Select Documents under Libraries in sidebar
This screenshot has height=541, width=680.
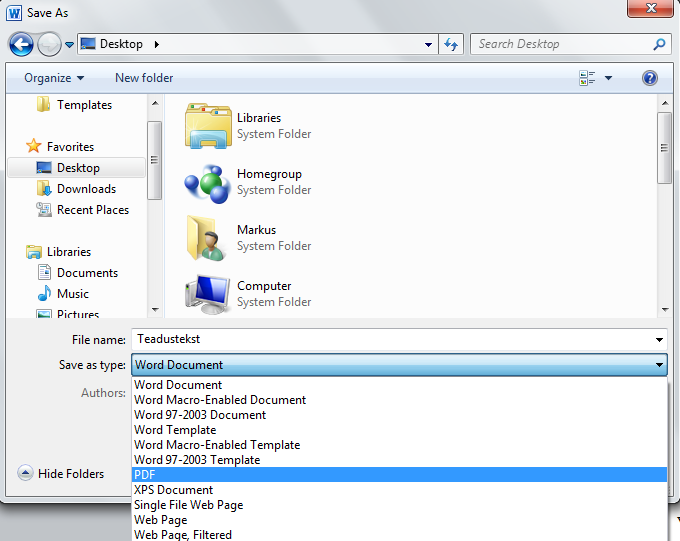pos(87,273)
